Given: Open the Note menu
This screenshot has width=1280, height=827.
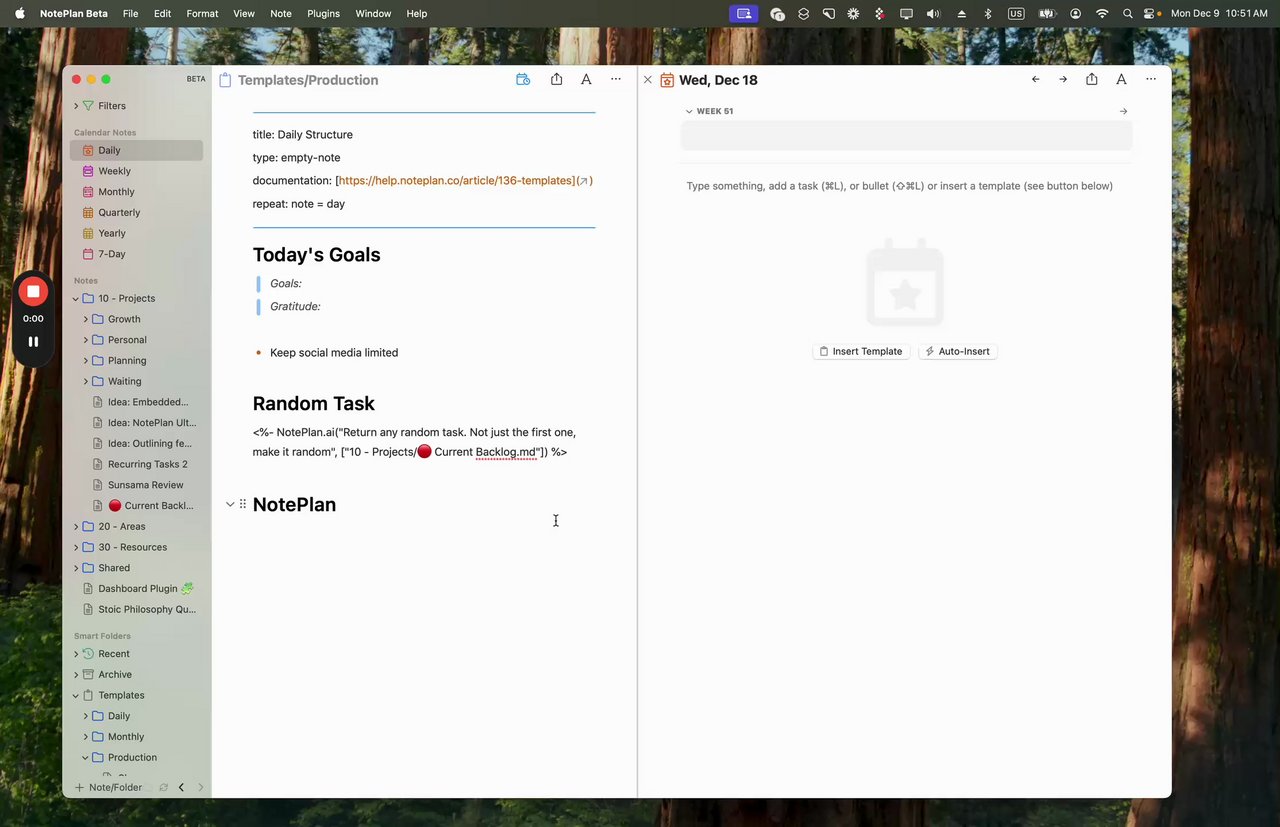Looking at the screenshot, I should tap(281, 14).
